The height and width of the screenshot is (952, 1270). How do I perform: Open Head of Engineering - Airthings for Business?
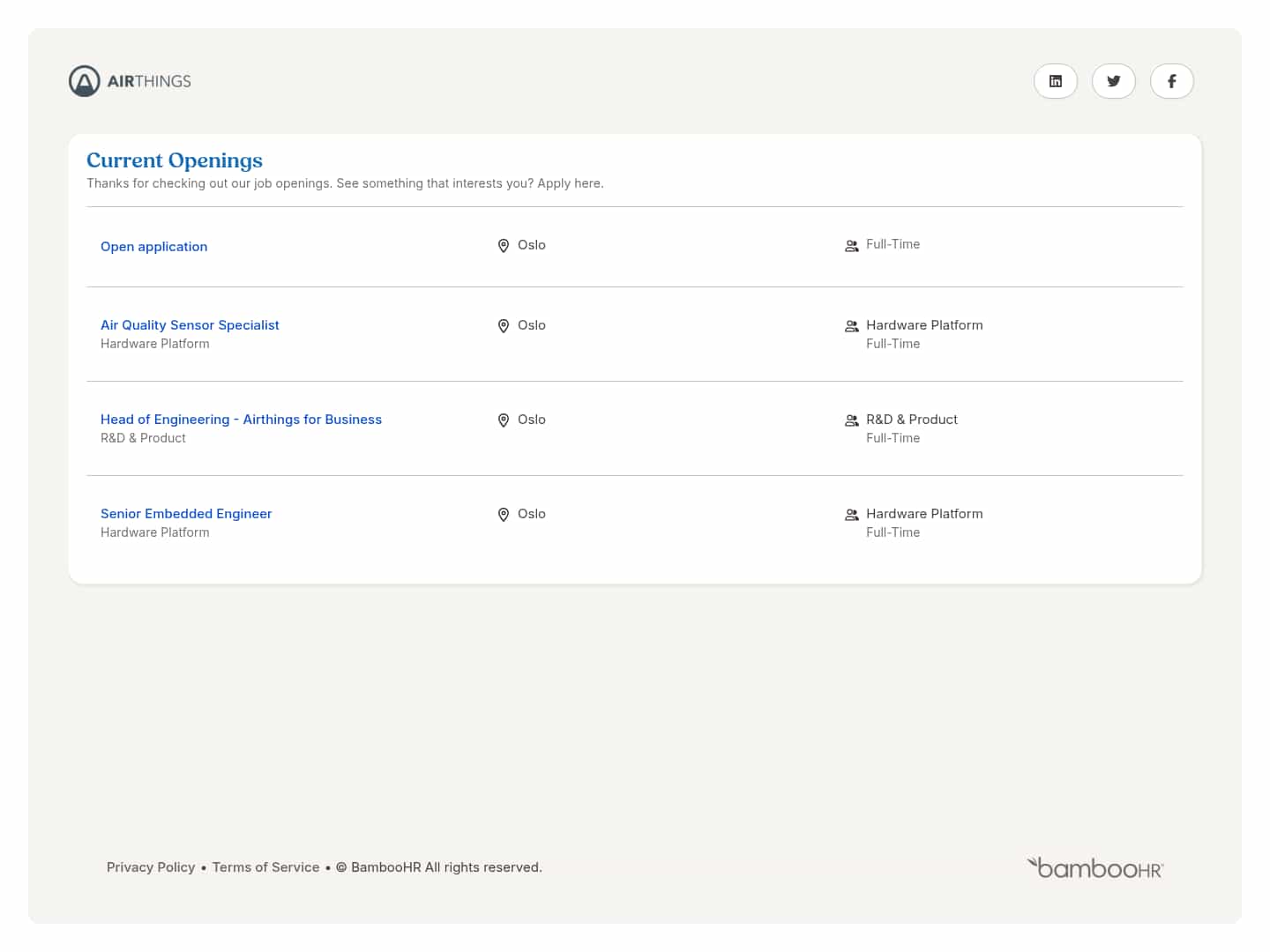241,420
